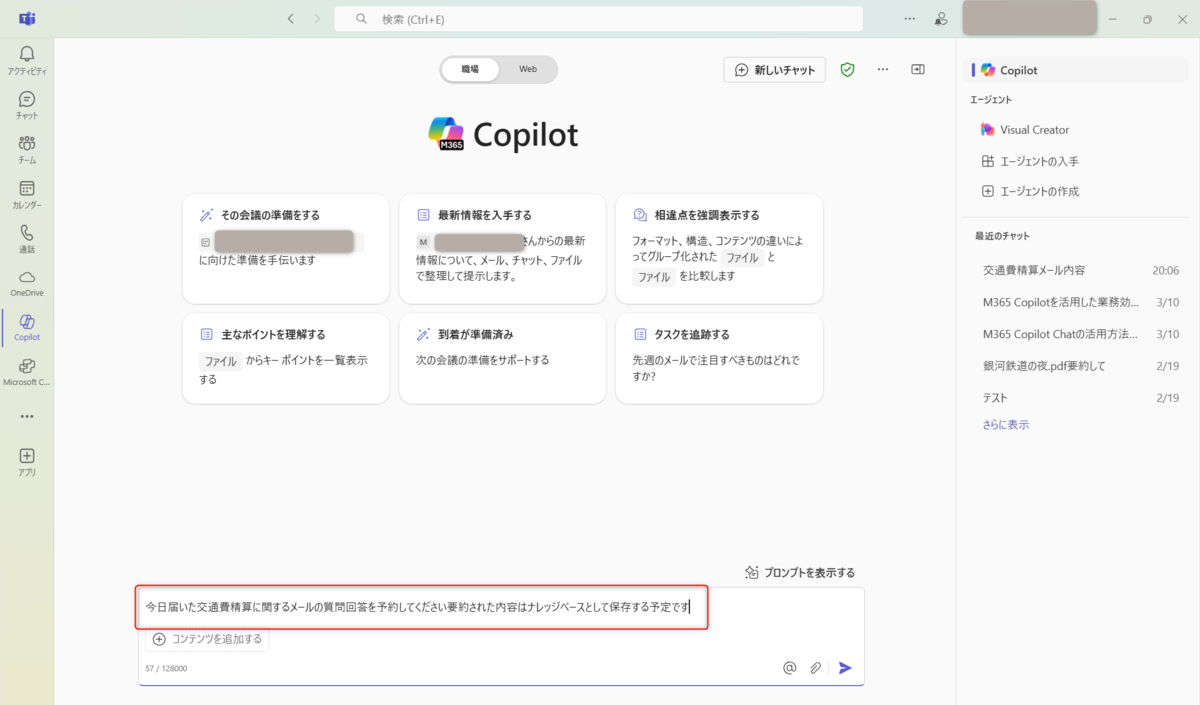
Task: Open the people icon next to the profile
Action: tap(941, 19)
